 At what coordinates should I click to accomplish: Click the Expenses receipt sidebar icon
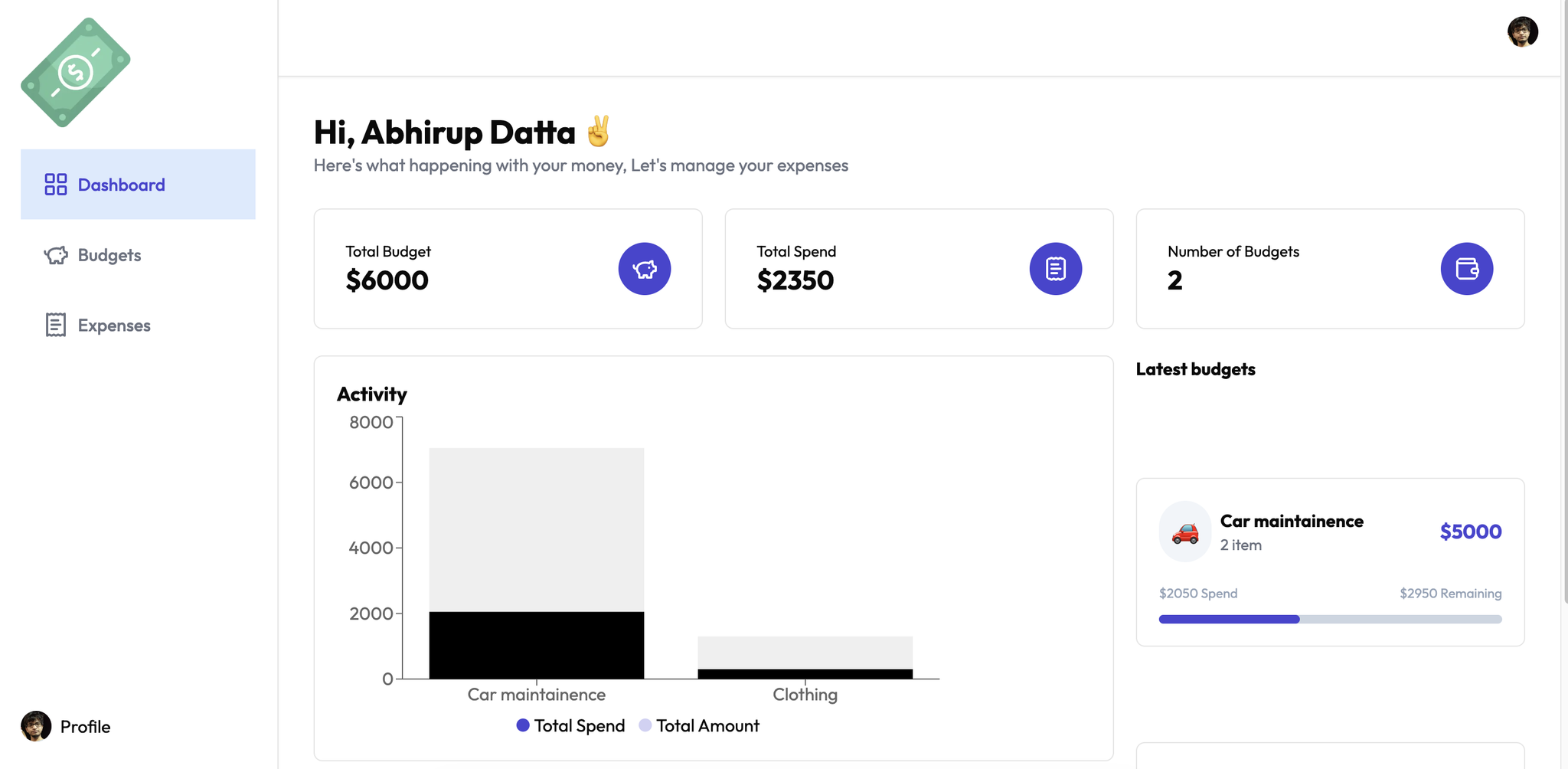click(56, 325)
